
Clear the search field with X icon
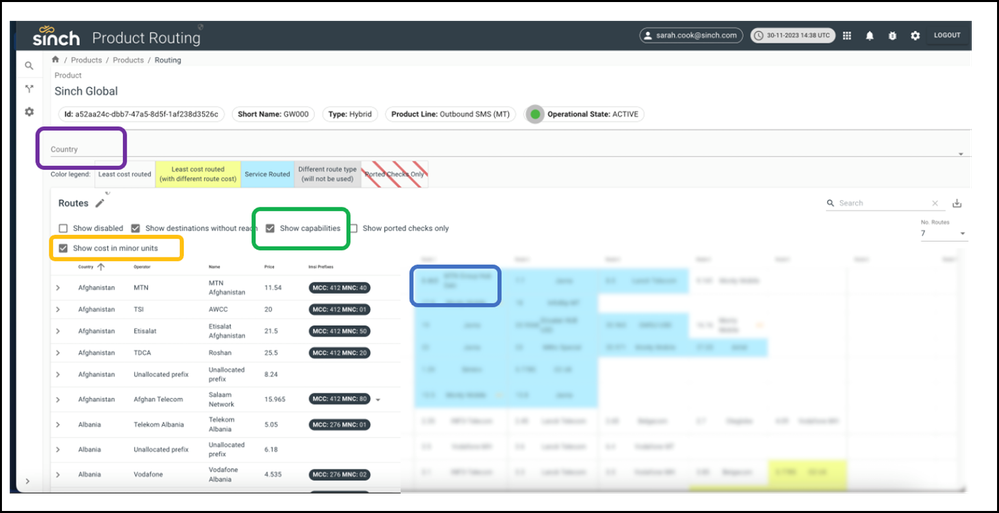coord(935,203)
